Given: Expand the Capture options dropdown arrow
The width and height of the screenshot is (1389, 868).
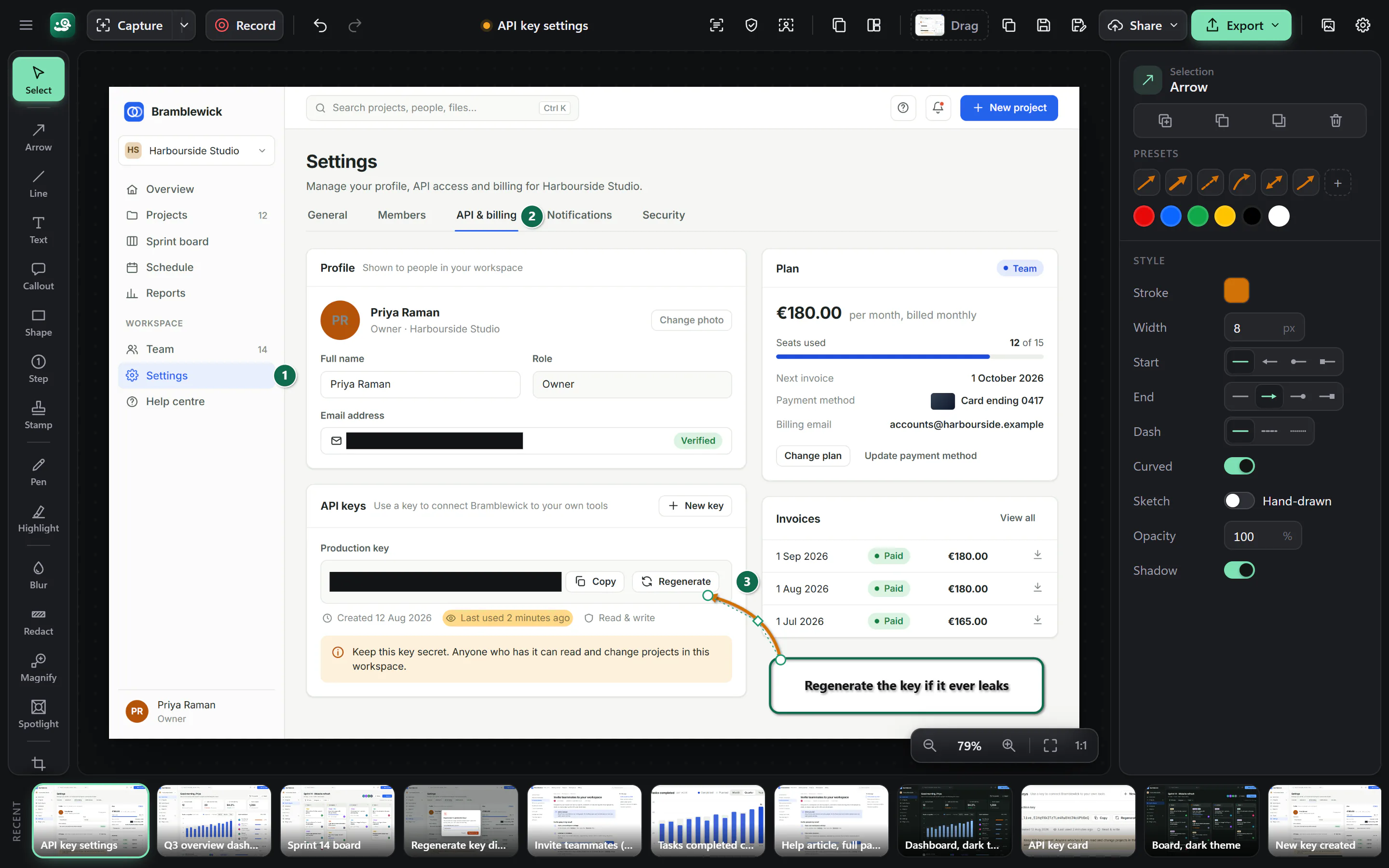Looking at the screenshot, I should coord(184,25).
